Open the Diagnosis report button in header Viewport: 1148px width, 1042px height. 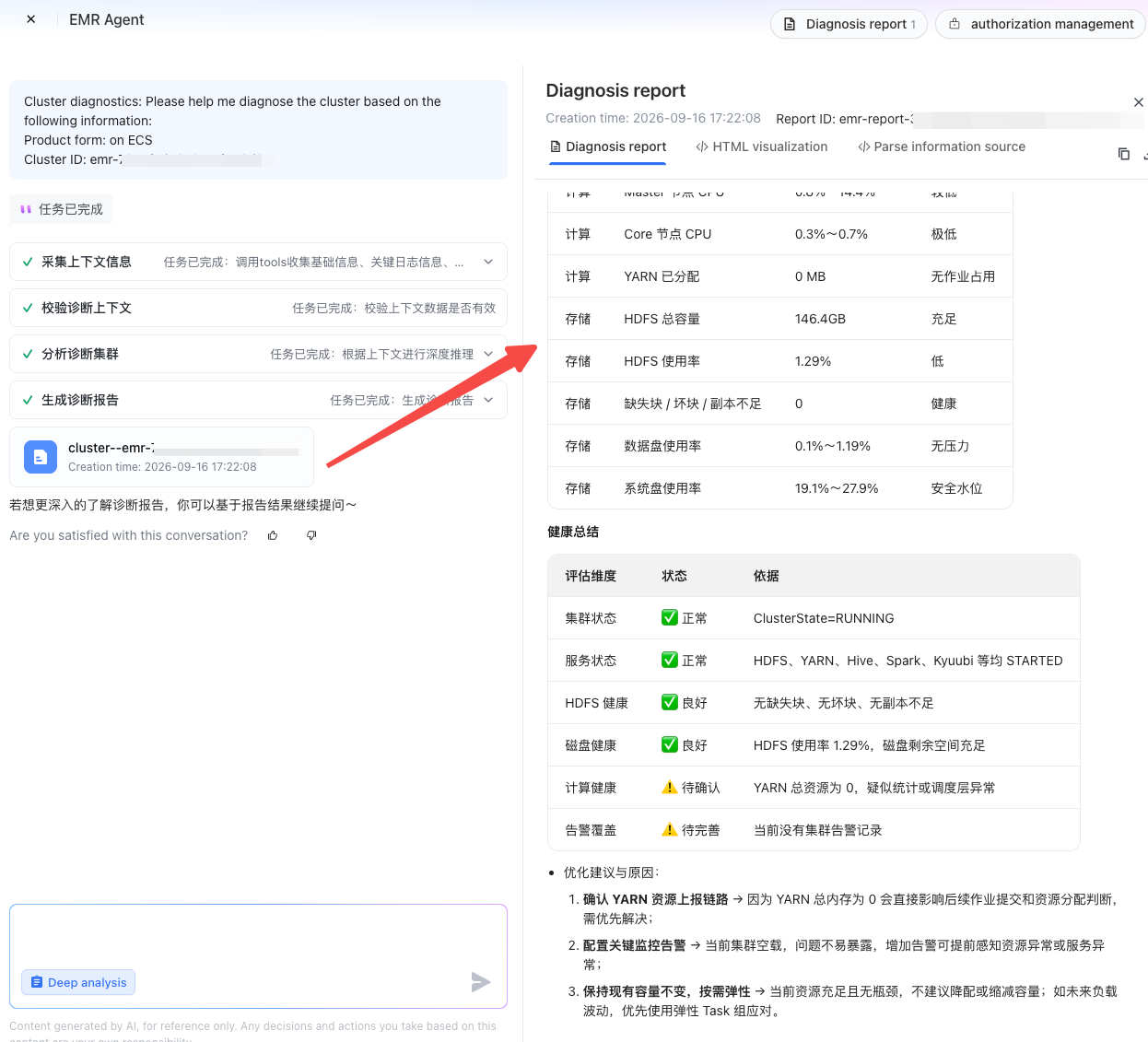849,24
